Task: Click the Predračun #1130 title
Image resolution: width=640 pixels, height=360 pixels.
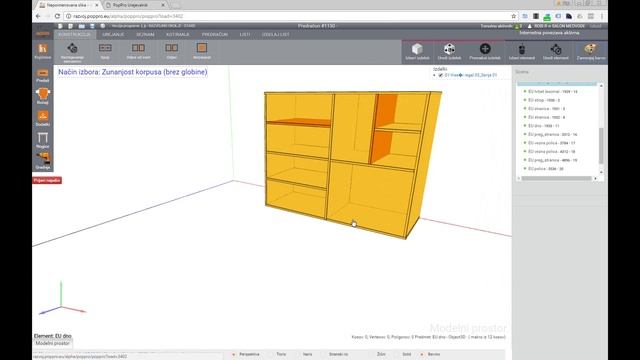Action: 316,26
